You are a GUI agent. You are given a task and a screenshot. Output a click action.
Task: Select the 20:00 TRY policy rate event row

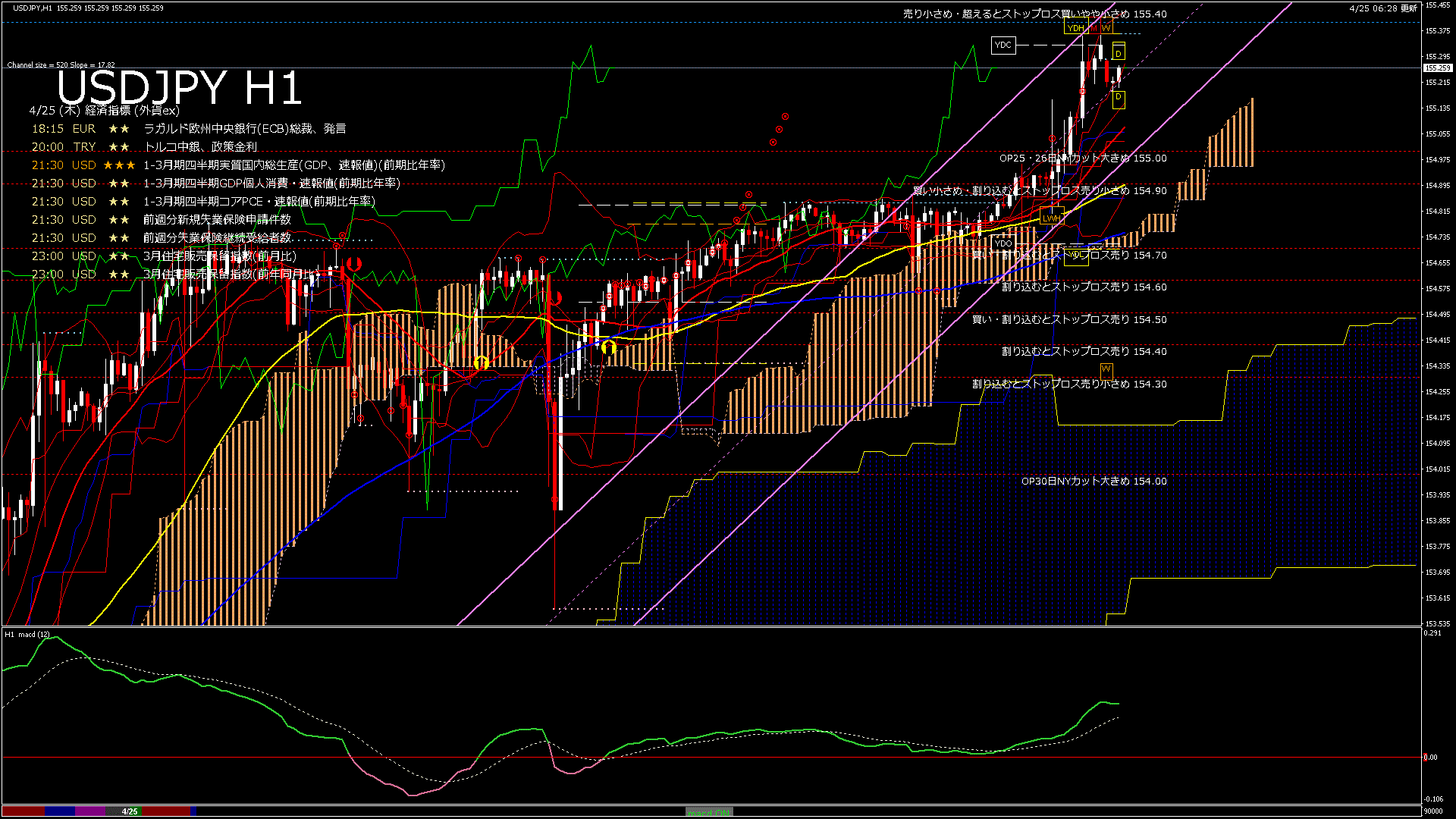[x=144, y=147]
